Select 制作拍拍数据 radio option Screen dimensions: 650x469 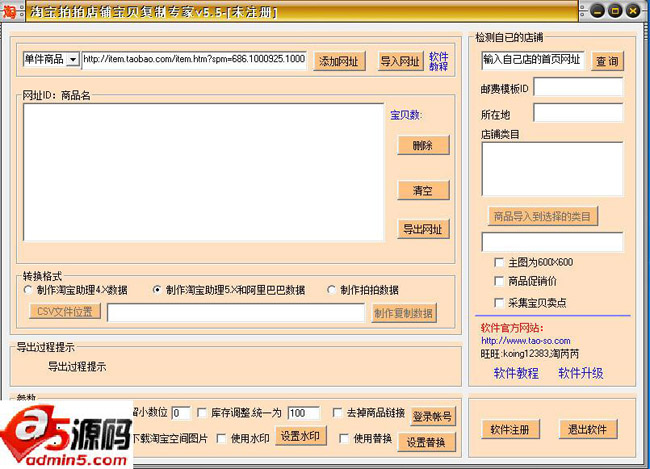click(331, 290)
